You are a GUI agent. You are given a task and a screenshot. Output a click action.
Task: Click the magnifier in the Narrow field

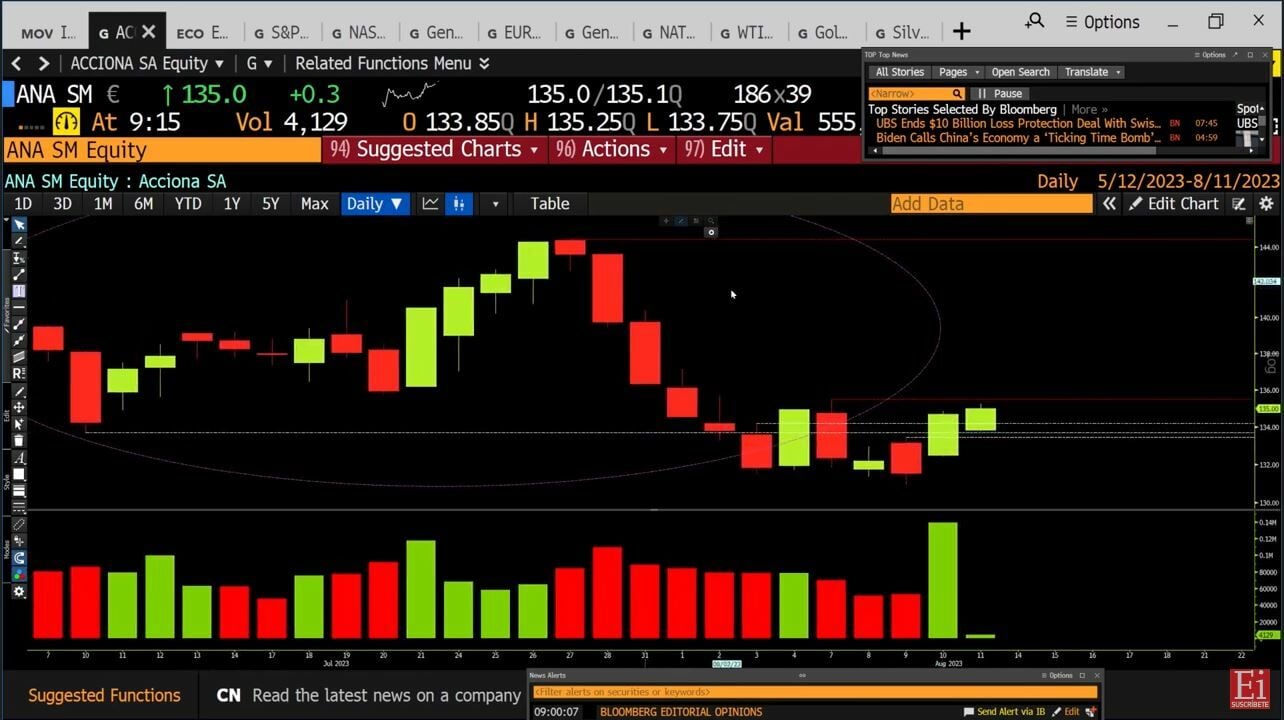(x=957, y=93)
